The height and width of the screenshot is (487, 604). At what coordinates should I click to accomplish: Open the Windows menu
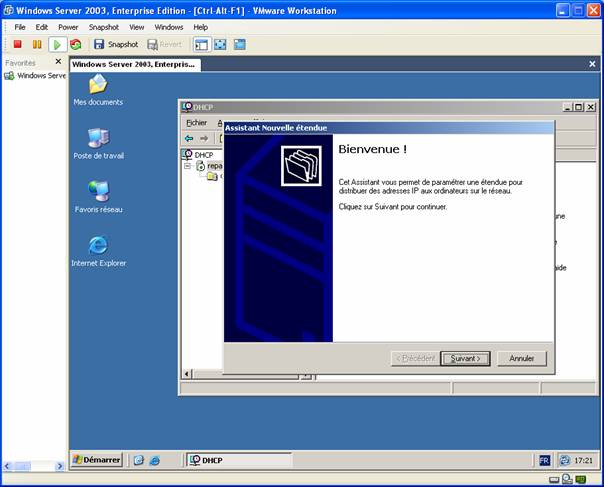169,27
